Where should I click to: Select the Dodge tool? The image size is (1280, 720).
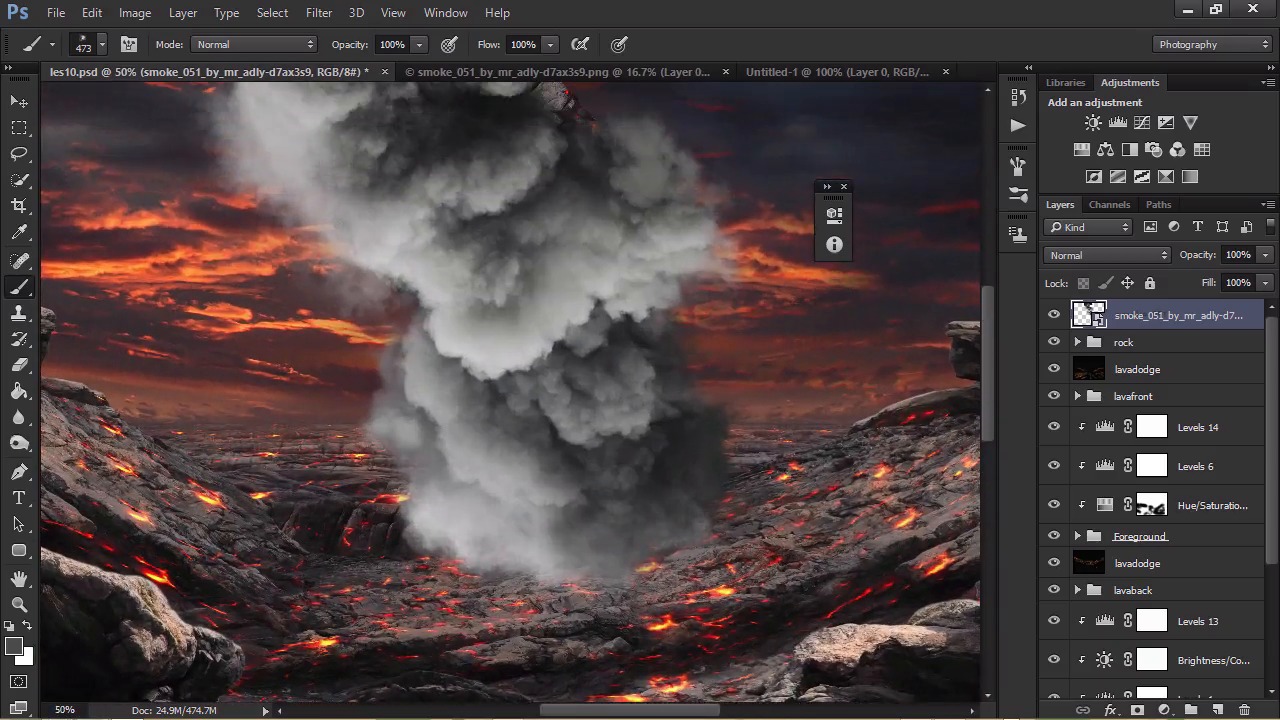(x=19, y=443)
